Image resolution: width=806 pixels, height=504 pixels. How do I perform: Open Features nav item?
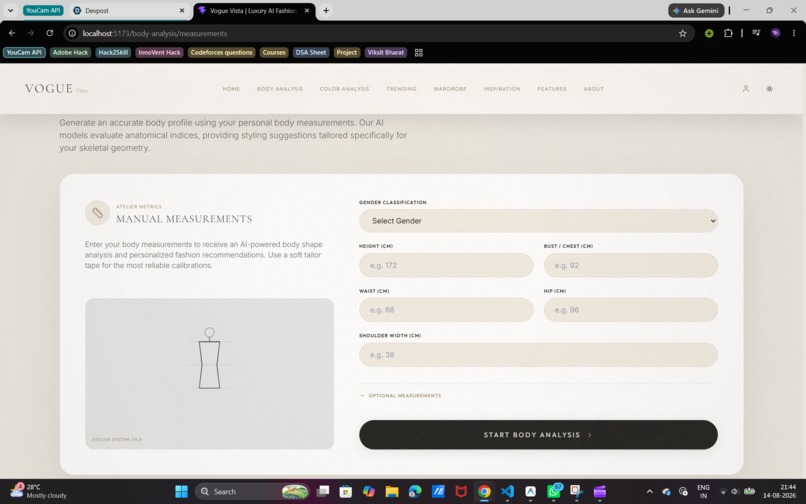[x=552, y=89]
